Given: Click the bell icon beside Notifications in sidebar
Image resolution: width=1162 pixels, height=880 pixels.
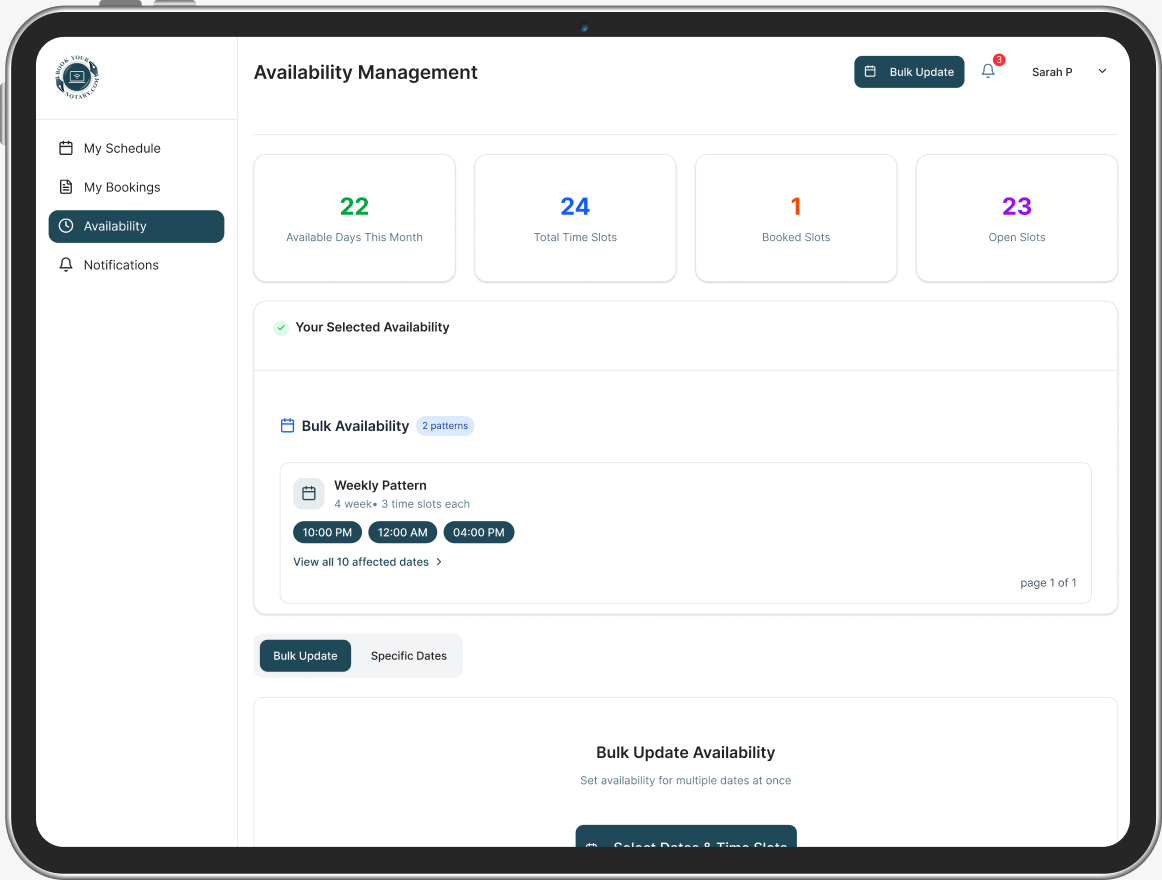Looking at the screenshot, I should (66, 265).
